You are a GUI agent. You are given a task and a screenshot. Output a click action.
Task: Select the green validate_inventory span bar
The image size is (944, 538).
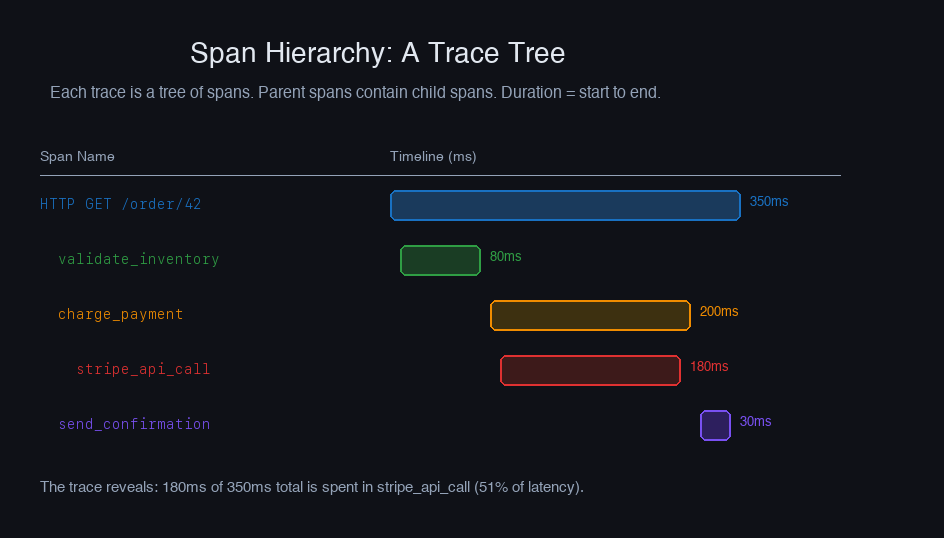(x=440, y=261)
